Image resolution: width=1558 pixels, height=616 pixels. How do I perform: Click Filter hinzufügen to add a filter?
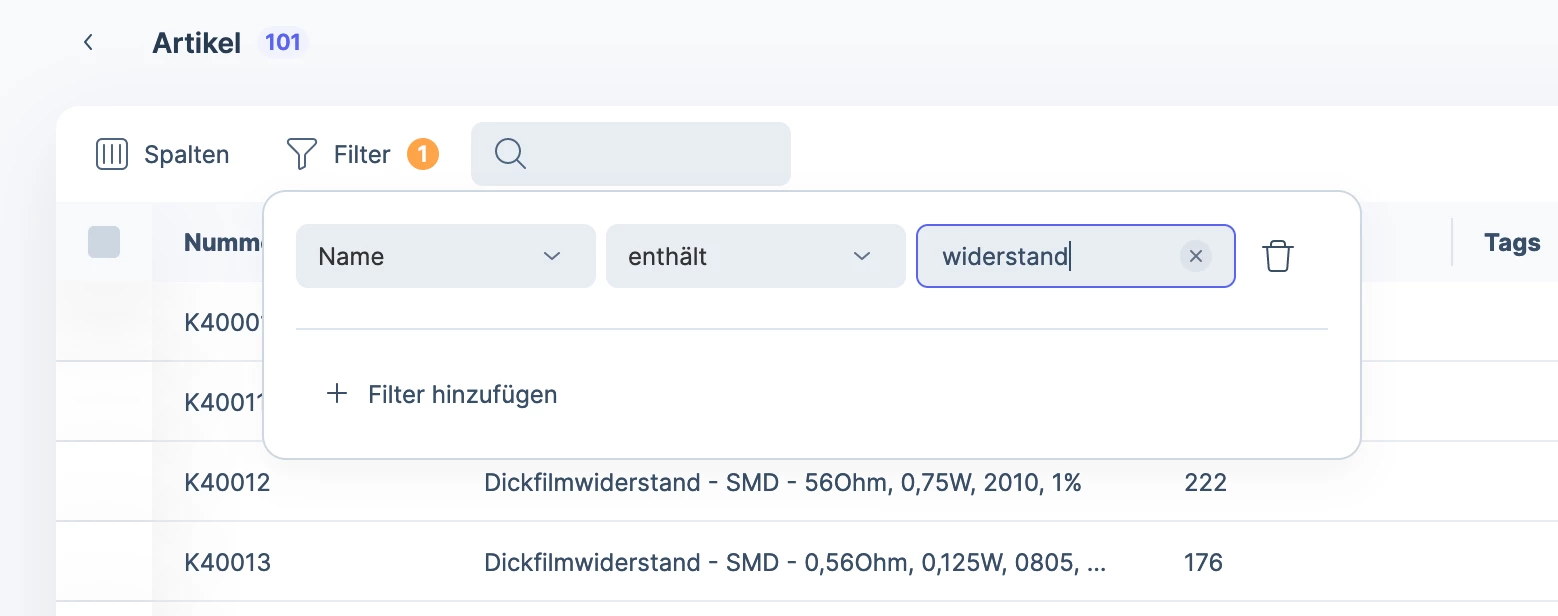(462, 394)
